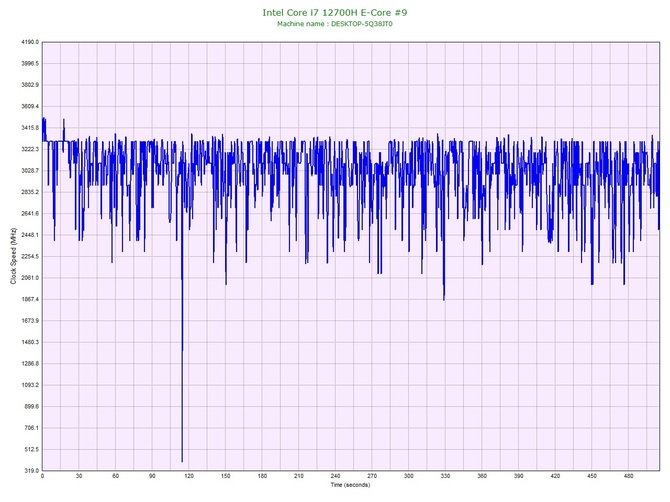Click the y-axis value 899.6
This screenshot has height=502, width=670.
click(x=31, y=406)
